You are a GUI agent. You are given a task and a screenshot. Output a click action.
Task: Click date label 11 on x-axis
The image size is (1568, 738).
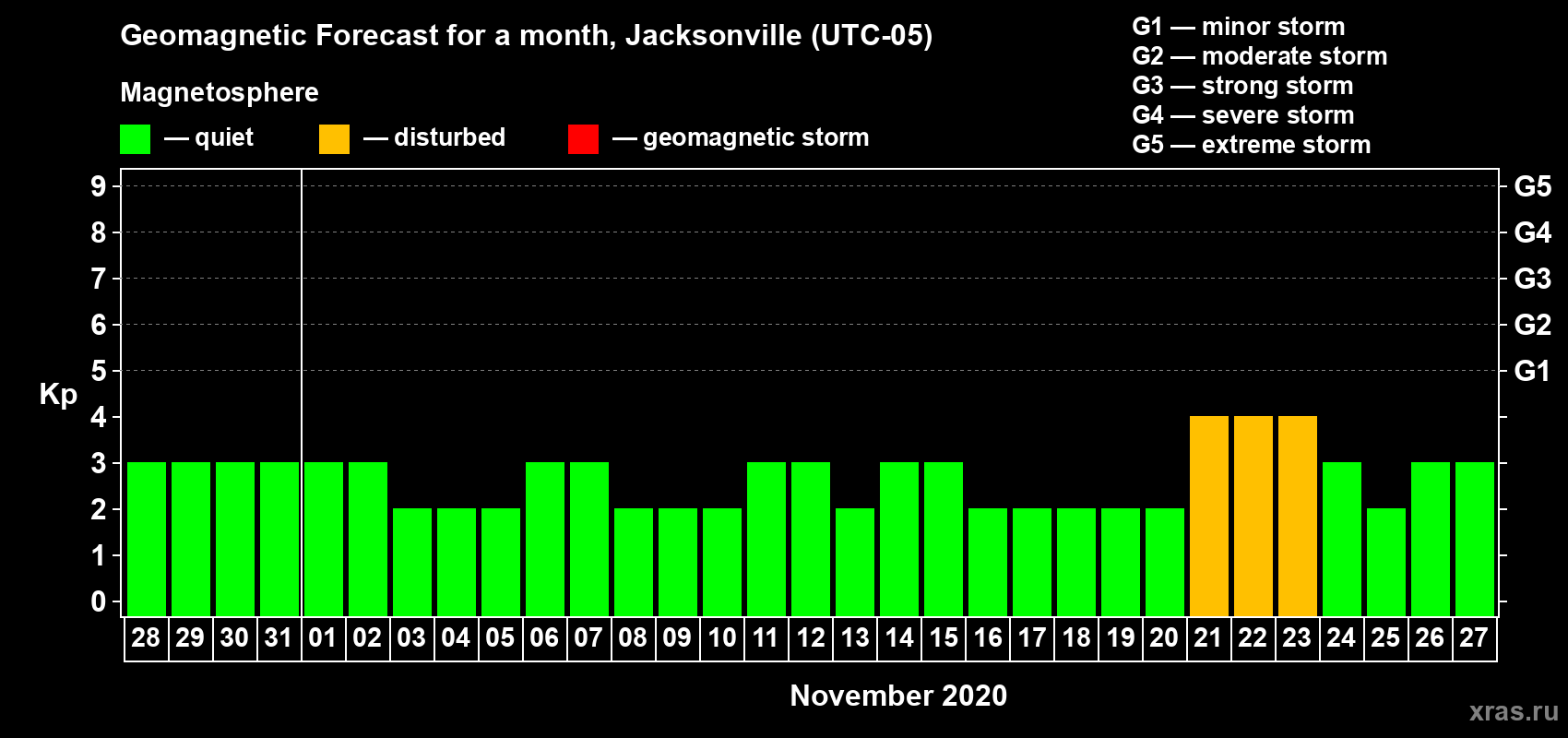(766, 637)
